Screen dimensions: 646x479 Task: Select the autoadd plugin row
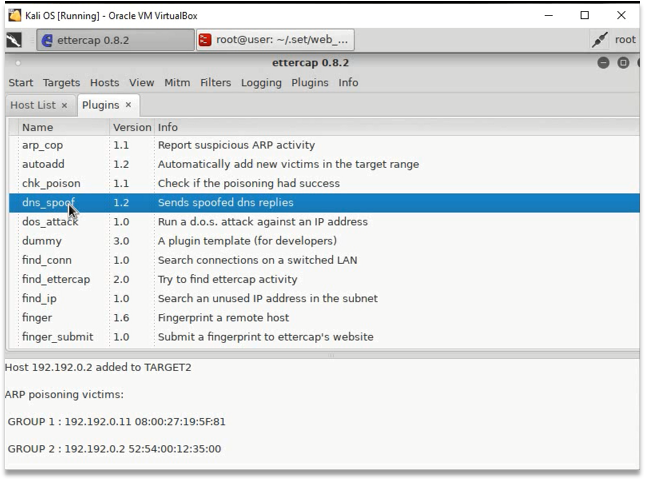click(x=324, y=164)
